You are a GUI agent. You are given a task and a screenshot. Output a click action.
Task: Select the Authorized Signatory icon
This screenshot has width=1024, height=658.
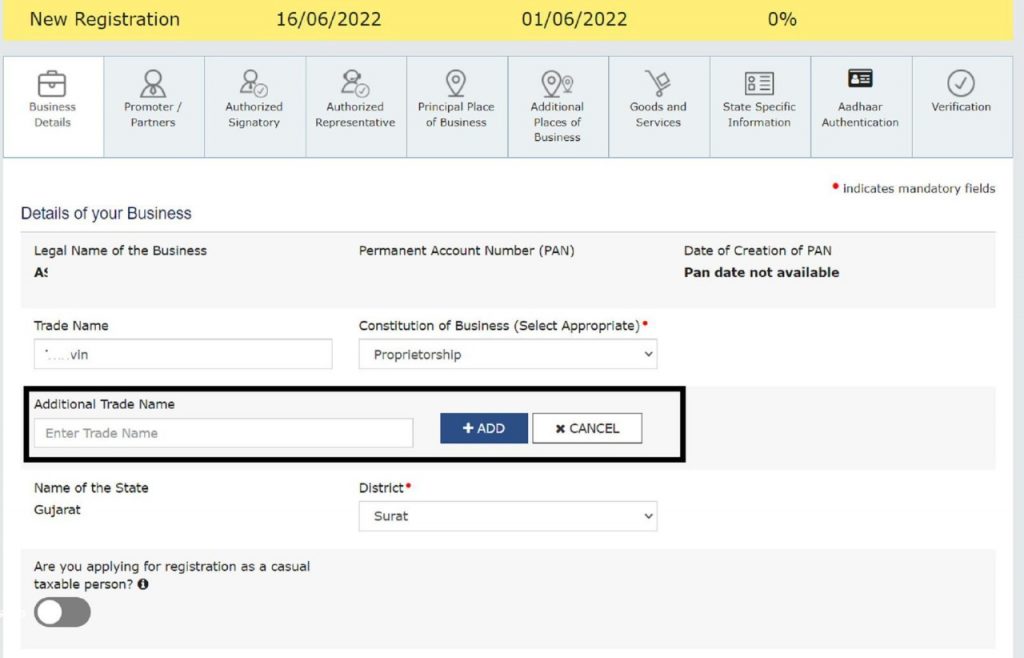coord(254,82)
